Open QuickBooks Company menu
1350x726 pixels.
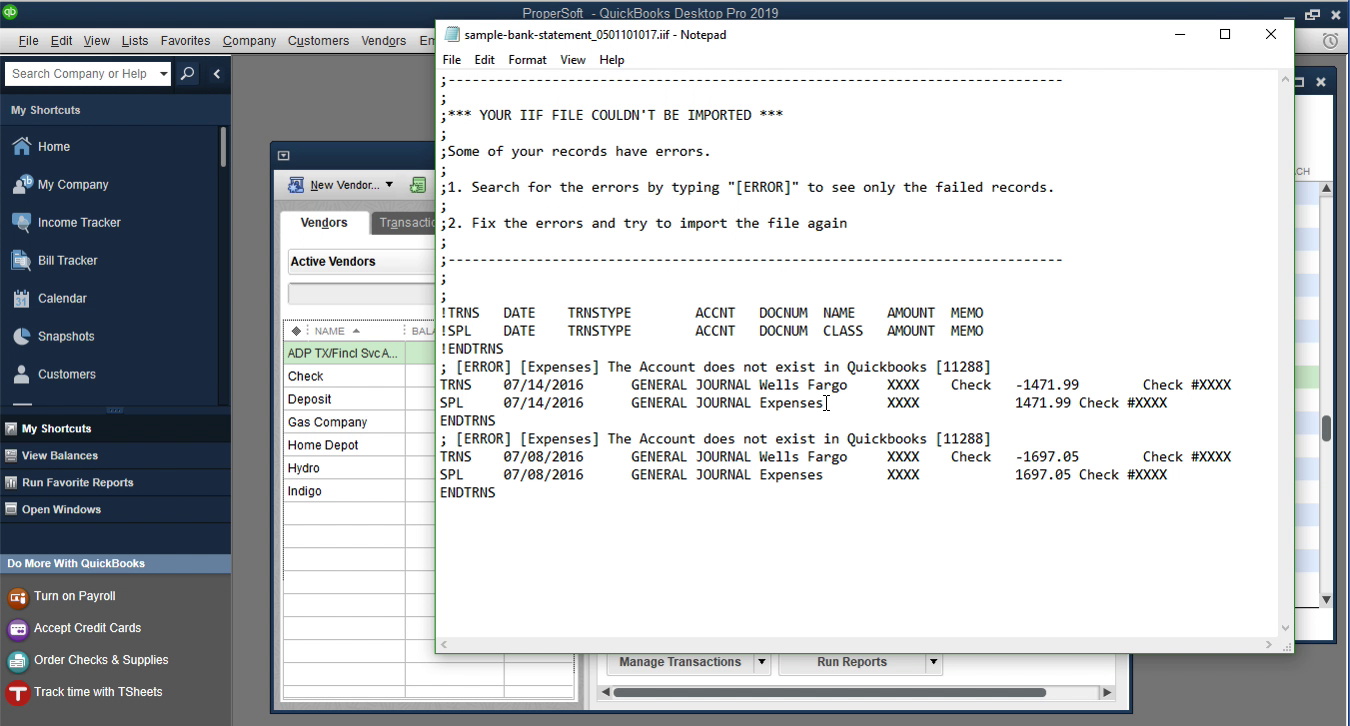(249, 41)
